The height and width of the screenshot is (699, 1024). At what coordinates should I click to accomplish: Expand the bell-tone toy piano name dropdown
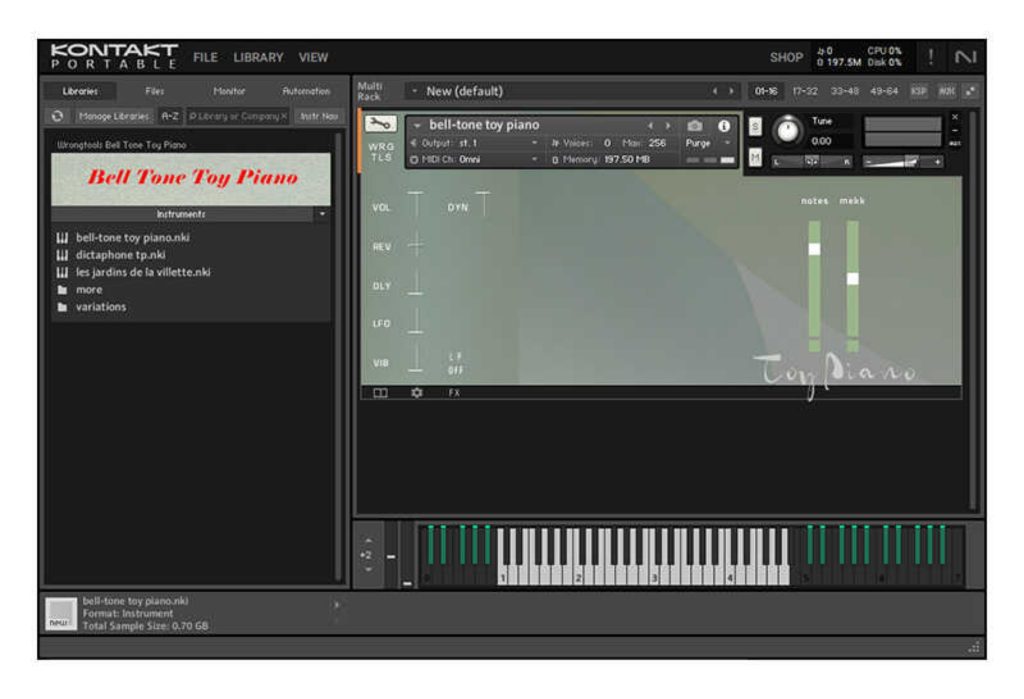[x=417, y=125]
